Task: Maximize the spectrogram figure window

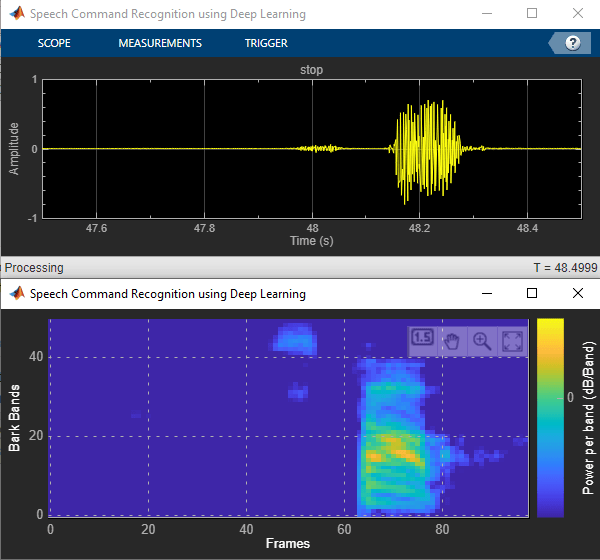Action: [532, 294]
